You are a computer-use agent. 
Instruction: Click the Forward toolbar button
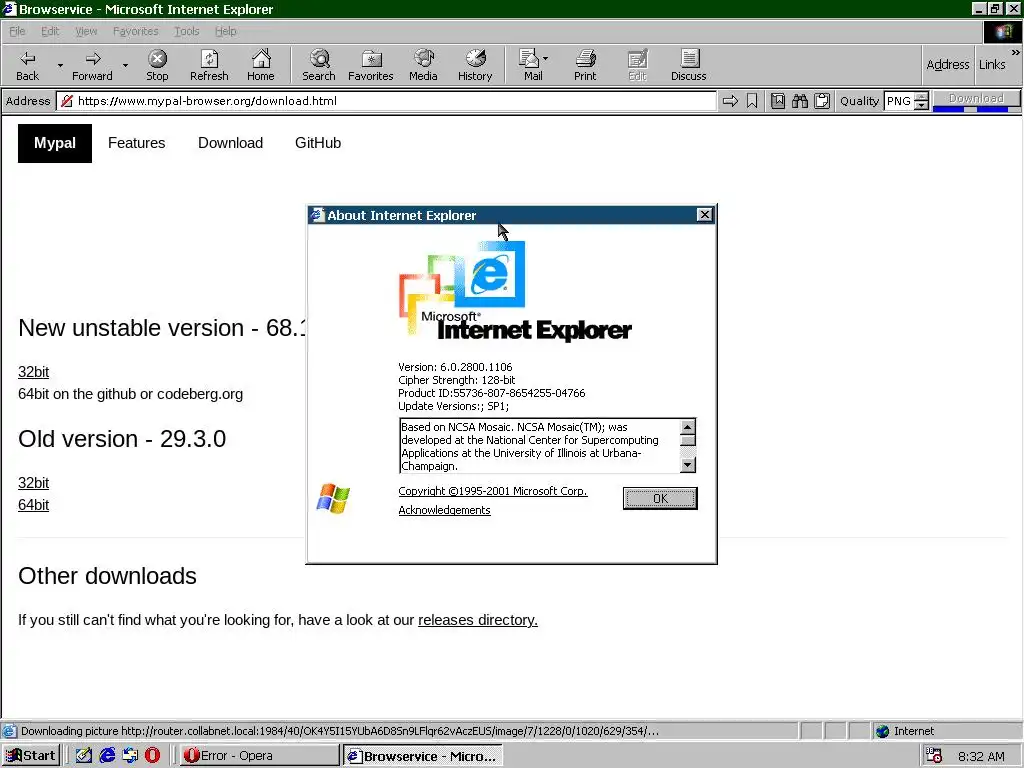(x=92, y=65)
